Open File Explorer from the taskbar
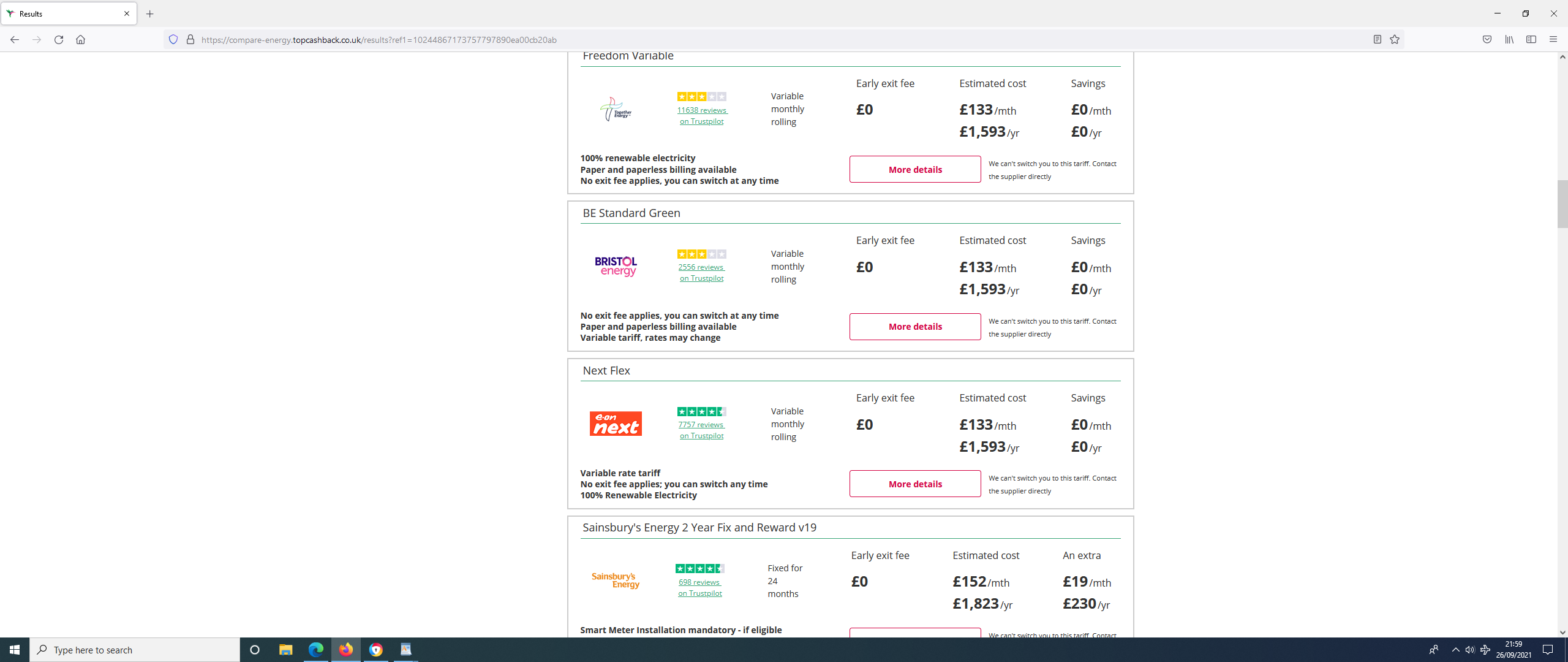Viewport: 1568px width, 662px height. [285, 650]
